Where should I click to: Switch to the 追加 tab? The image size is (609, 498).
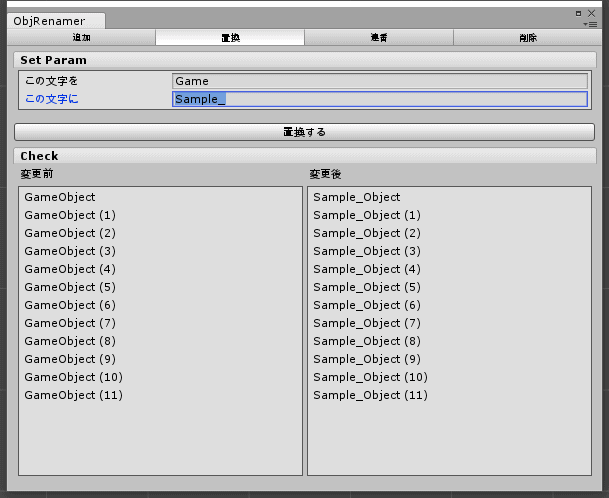pyautogui.click(x=82, y=38)
